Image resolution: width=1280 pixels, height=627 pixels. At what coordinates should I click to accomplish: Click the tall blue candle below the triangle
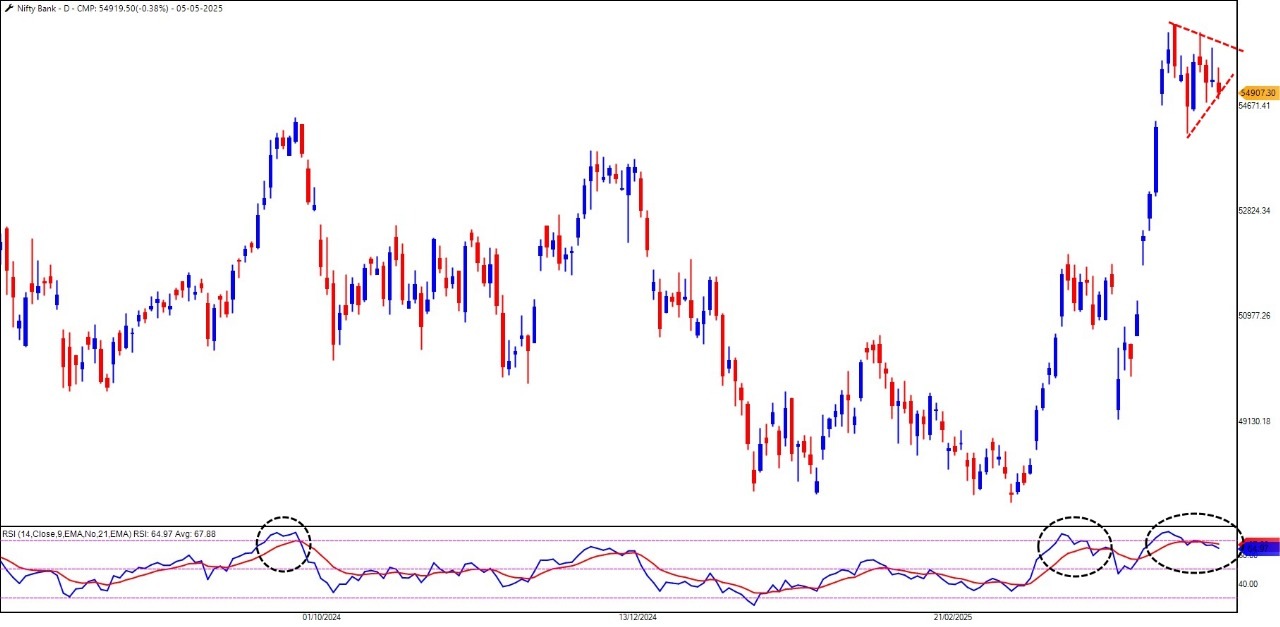pos(1155,158)
